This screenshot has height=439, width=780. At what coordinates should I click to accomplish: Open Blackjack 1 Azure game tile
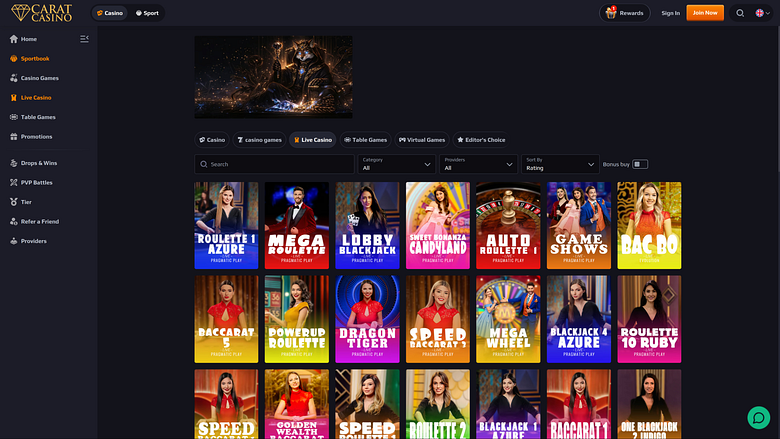[x=508, y=404]
